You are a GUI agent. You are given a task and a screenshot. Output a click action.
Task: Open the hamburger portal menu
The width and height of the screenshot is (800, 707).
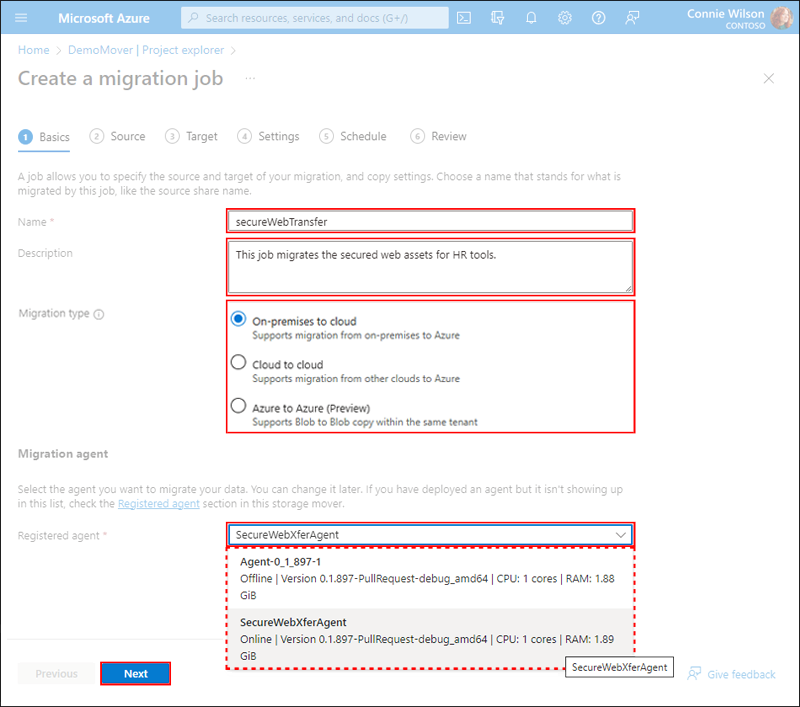tap(21, 18)
